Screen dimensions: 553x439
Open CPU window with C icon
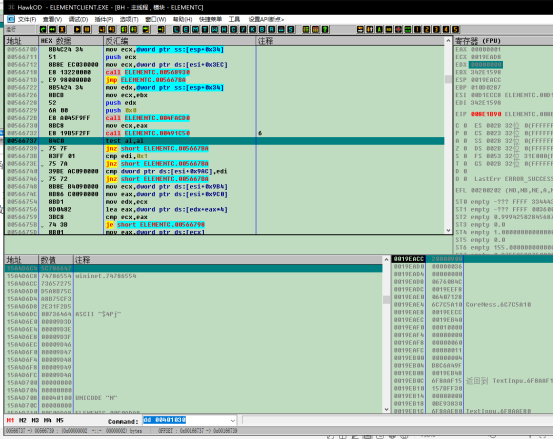(x=233, y=30)
